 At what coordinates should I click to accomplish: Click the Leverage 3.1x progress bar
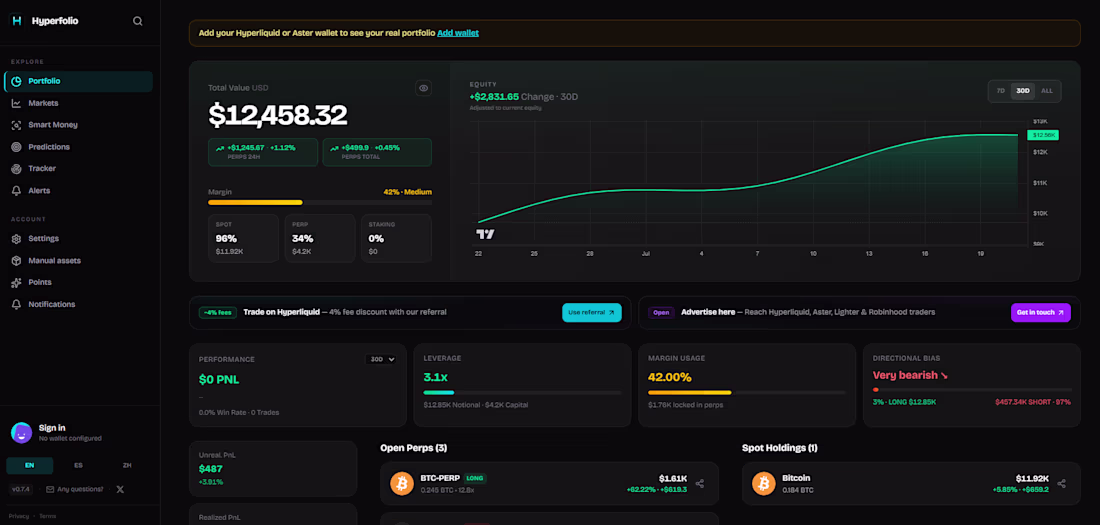click(x=523, y=392)
